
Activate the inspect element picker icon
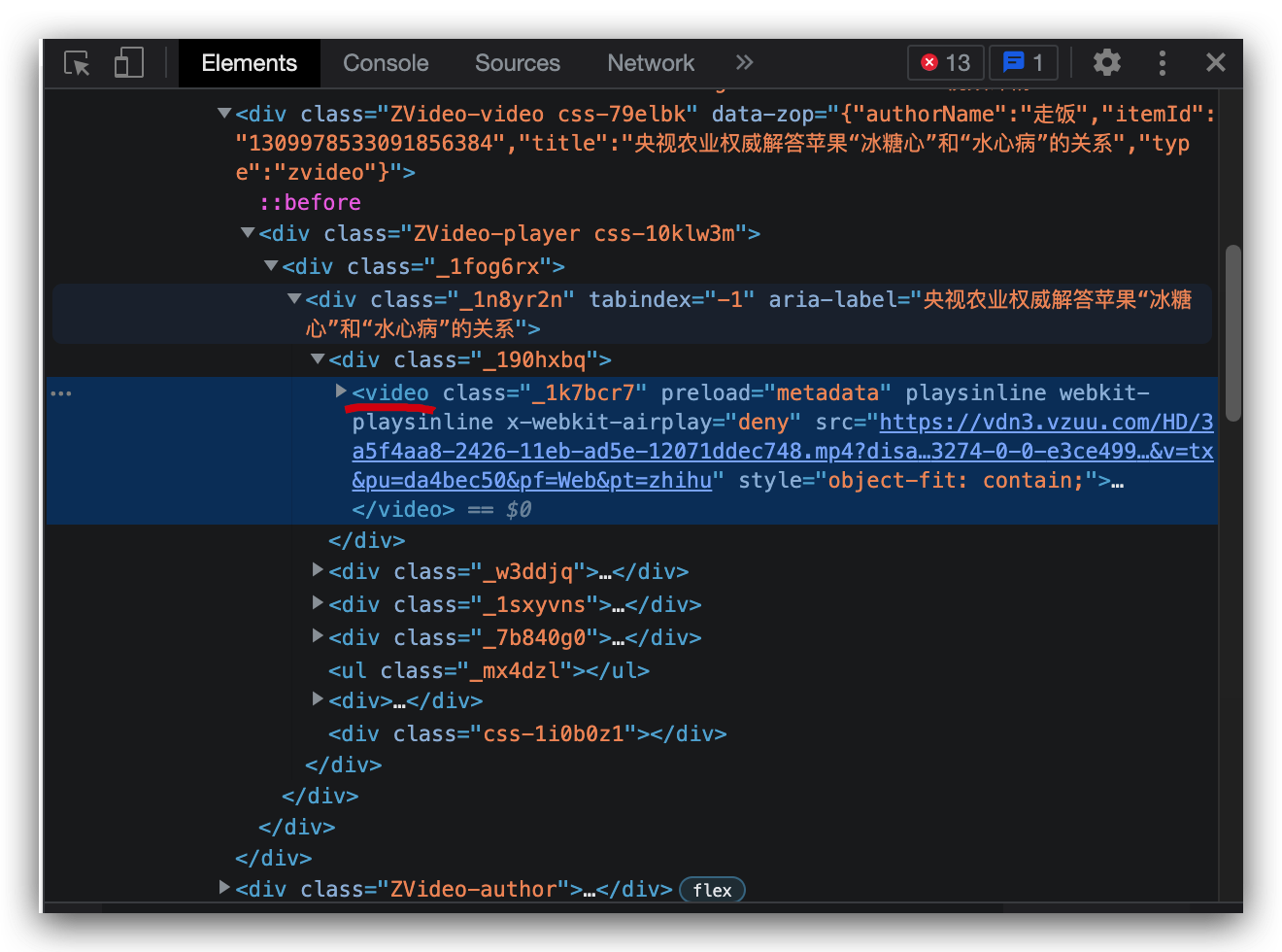(x=77, y=63)
